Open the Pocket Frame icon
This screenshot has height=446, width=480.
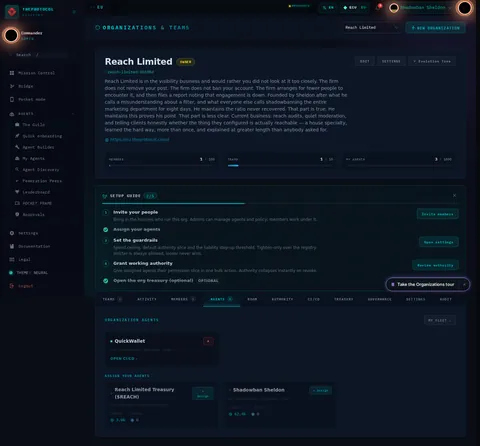[17, 203]
